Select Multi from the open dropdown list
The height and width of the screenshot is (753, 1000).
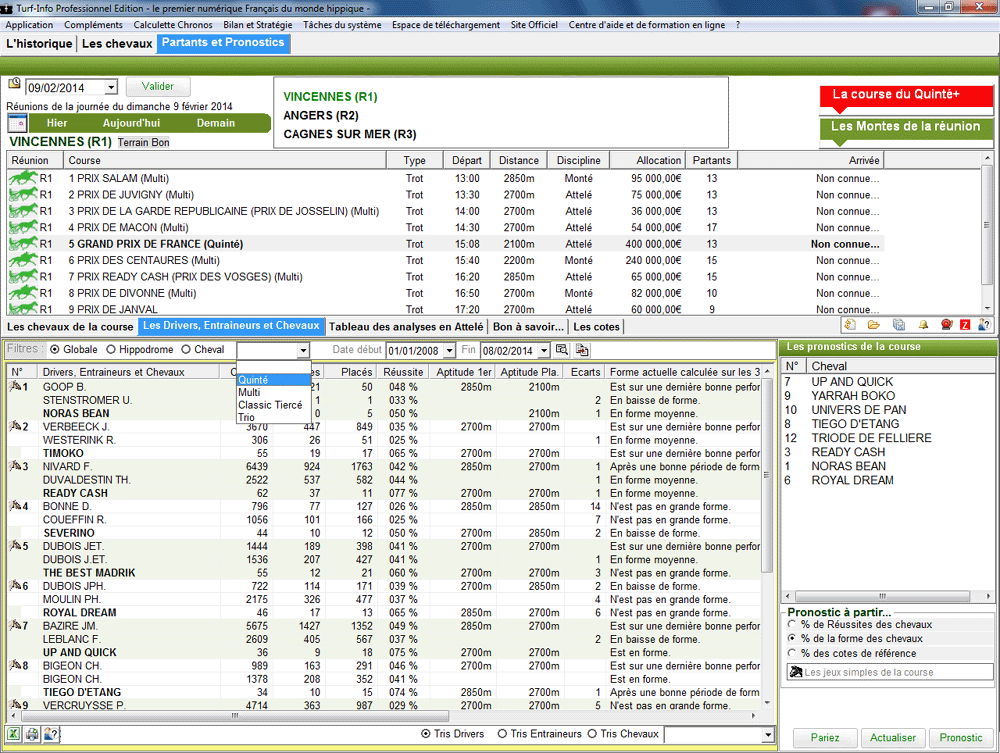249,392
